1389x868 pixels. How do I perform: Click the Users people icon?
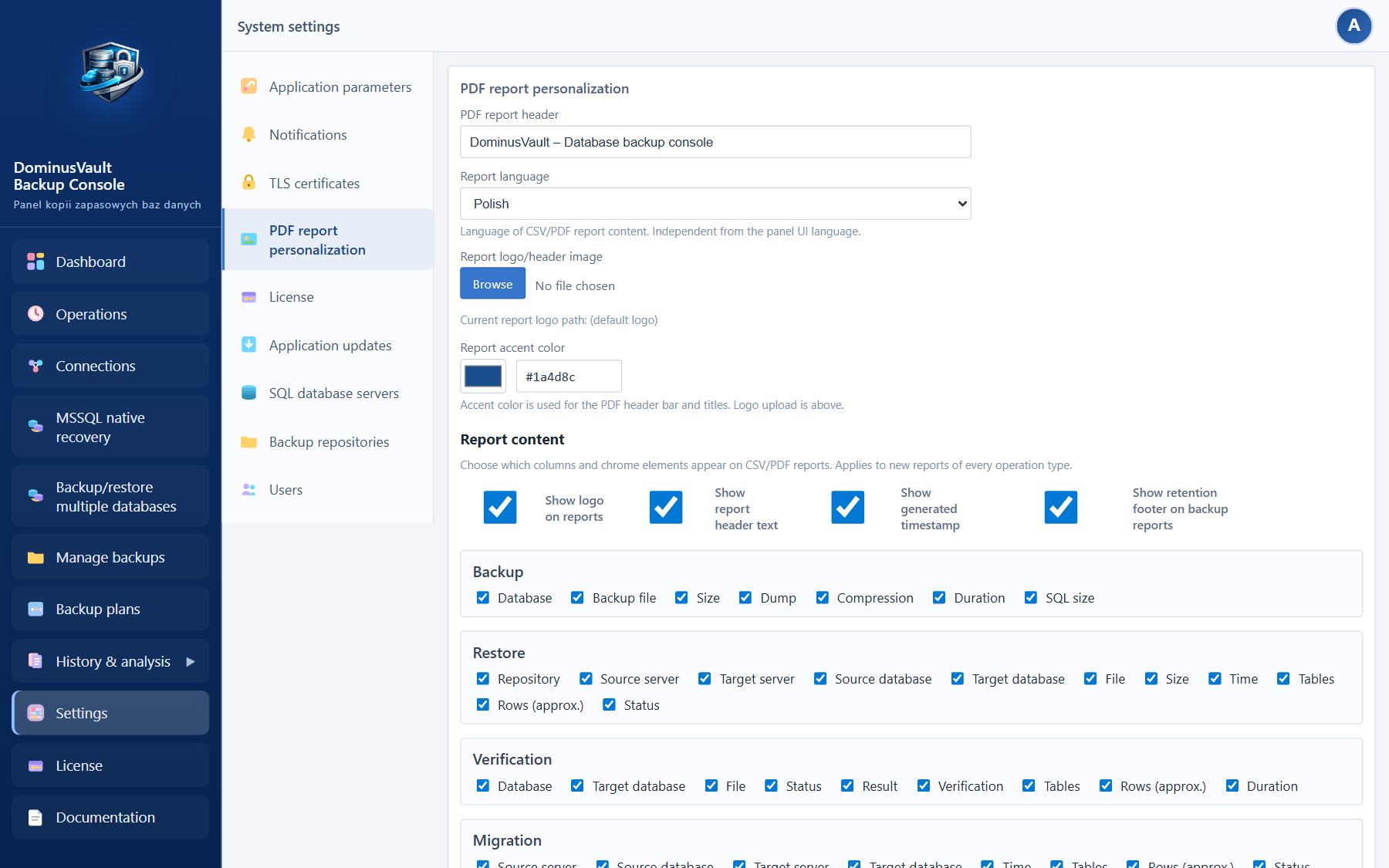click(248, 489)
